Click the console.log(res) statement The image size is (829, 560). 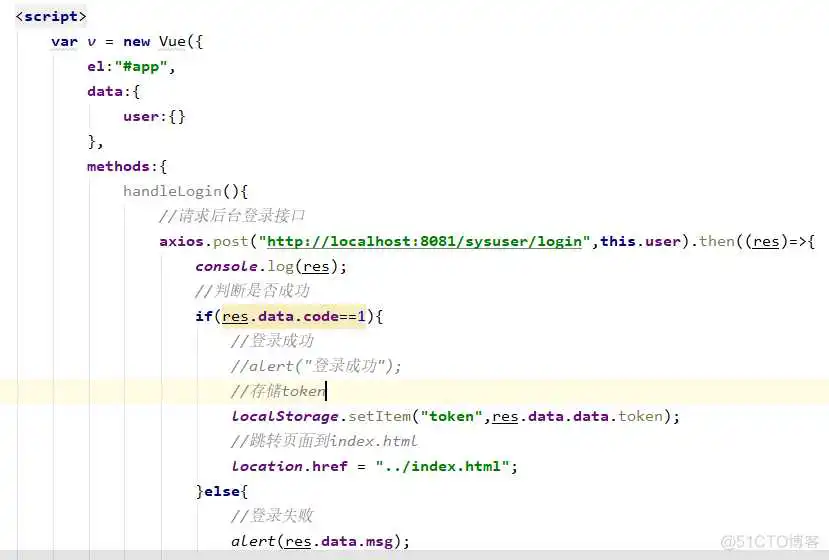click(271, 267)
